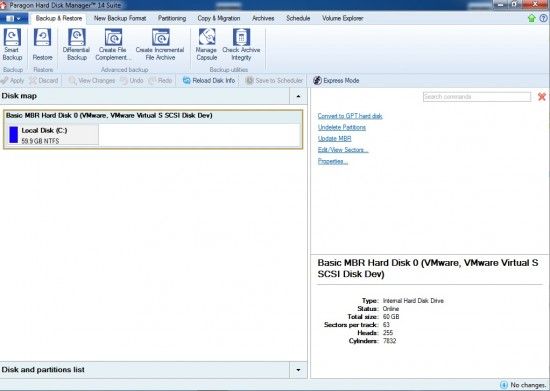Select Basic MBR Hard Disk 0 header

point(153,116)
